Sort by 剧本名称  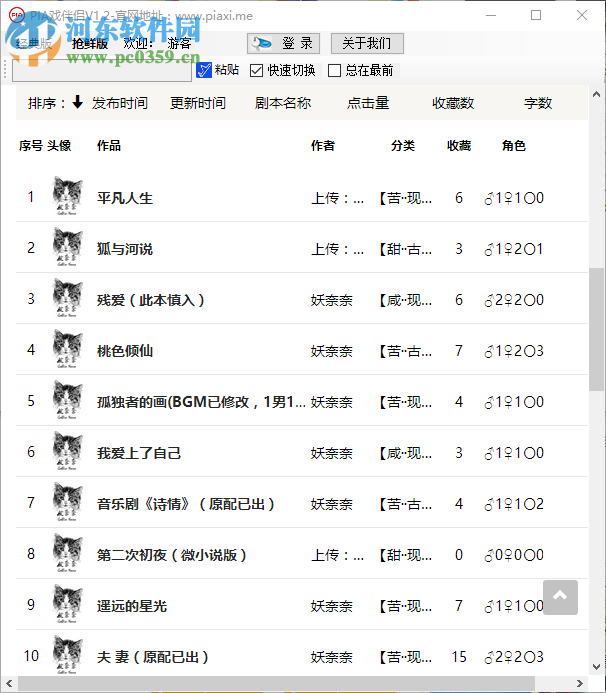point(283,103)
